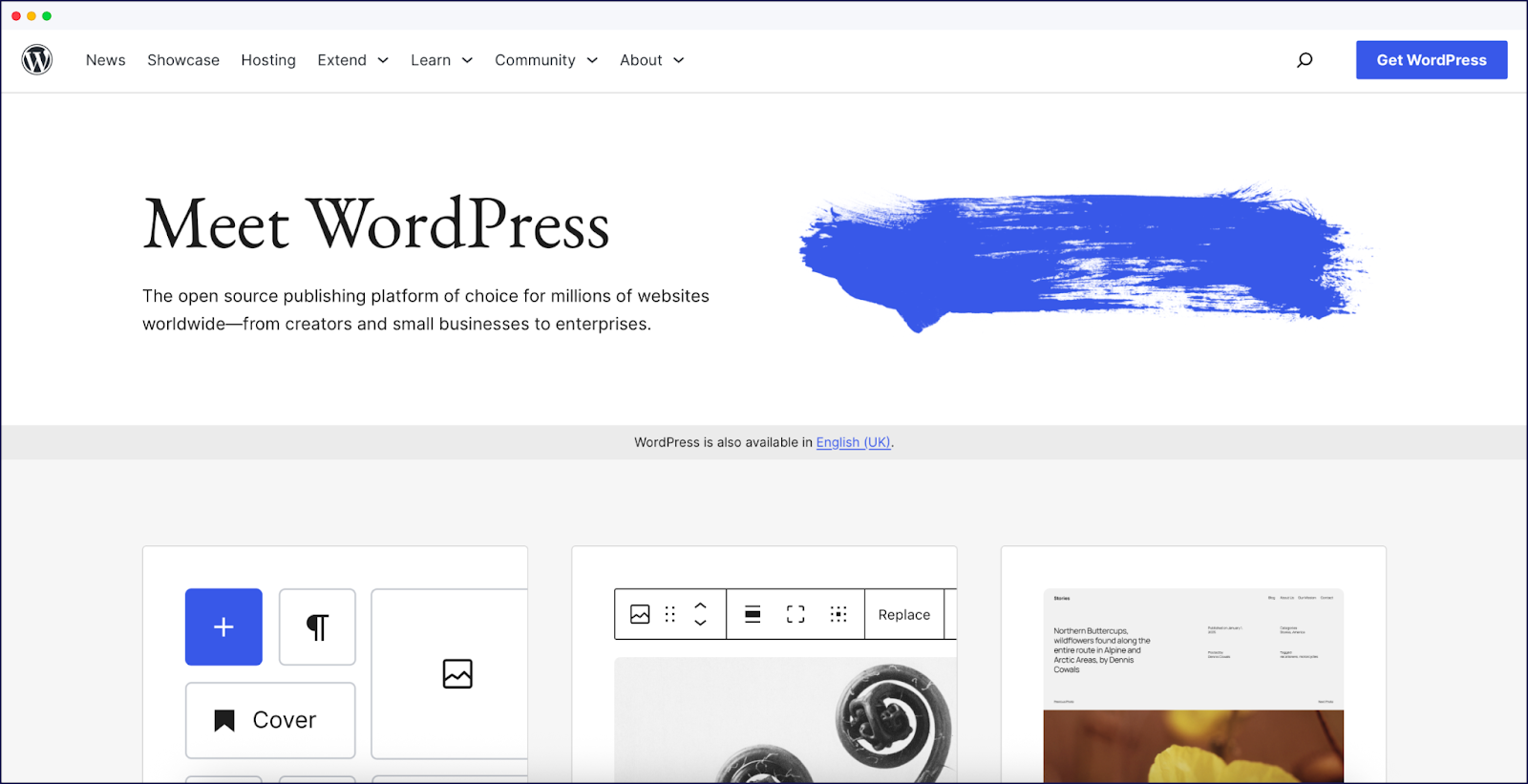
Task: Open the News menu item
Action: [106, 60]
